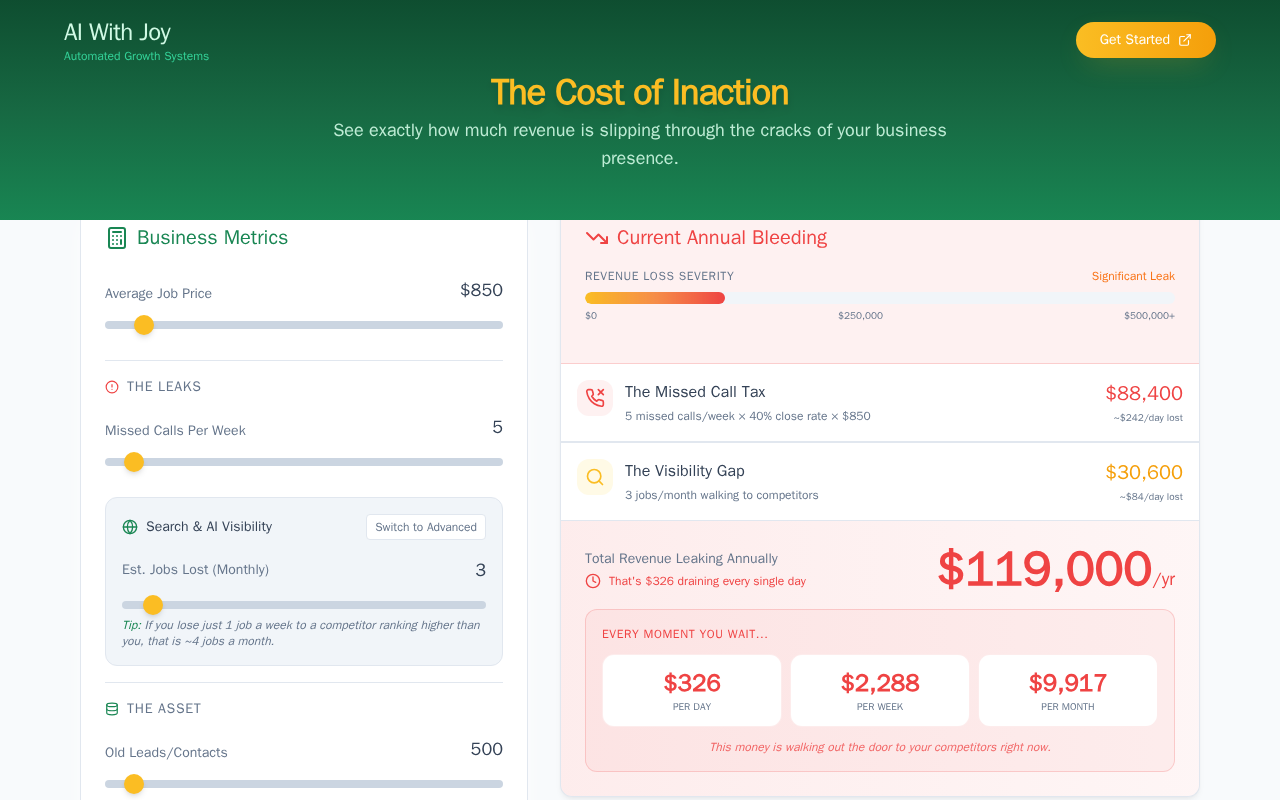This screenshot has width=1280, height=800.
Task: Click the clock icon next to draining text
Action: (593, 581)
